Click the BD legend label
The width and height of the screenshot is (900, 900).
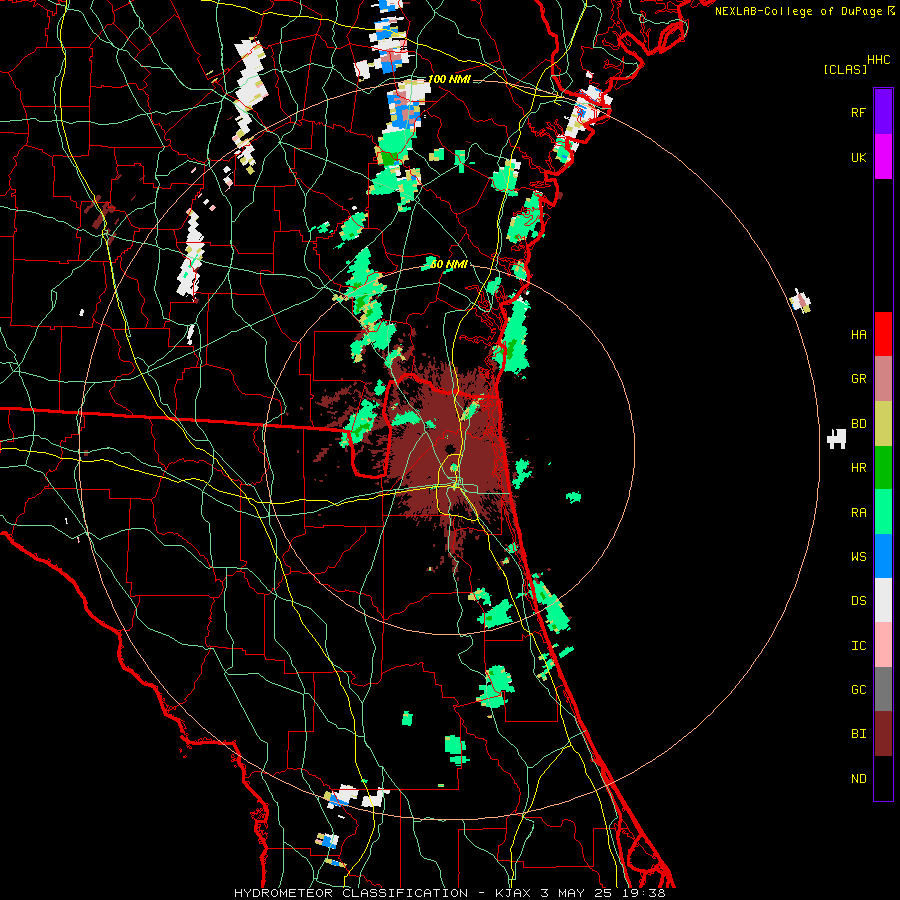858,424
